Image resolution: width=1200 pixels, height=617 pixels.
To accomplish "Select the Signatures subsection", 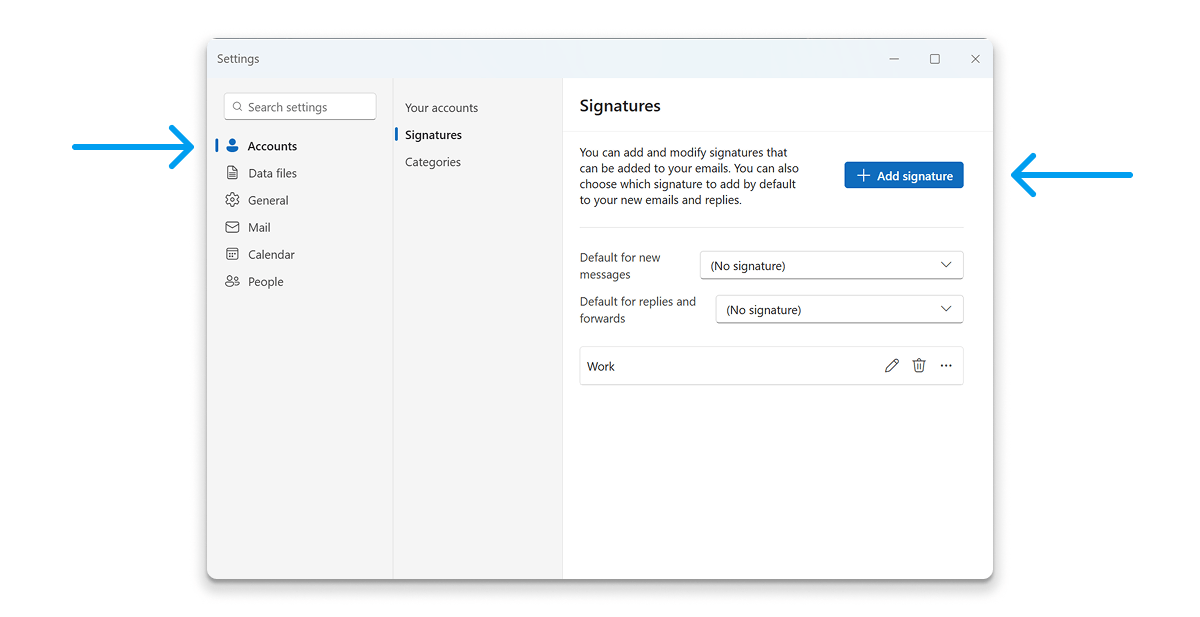I will pyautogui.click(x=433, y=135).
